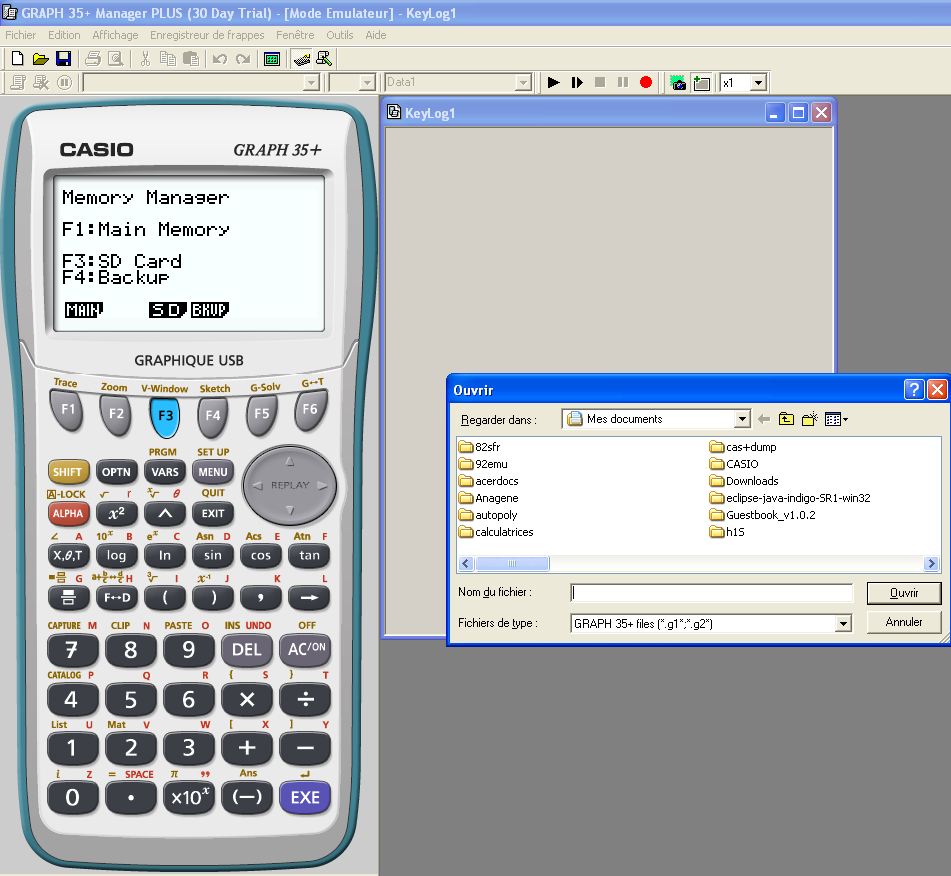Open the Edition menu
The height and width of the screenshot is (876, 951).
[x=64, y=35]
